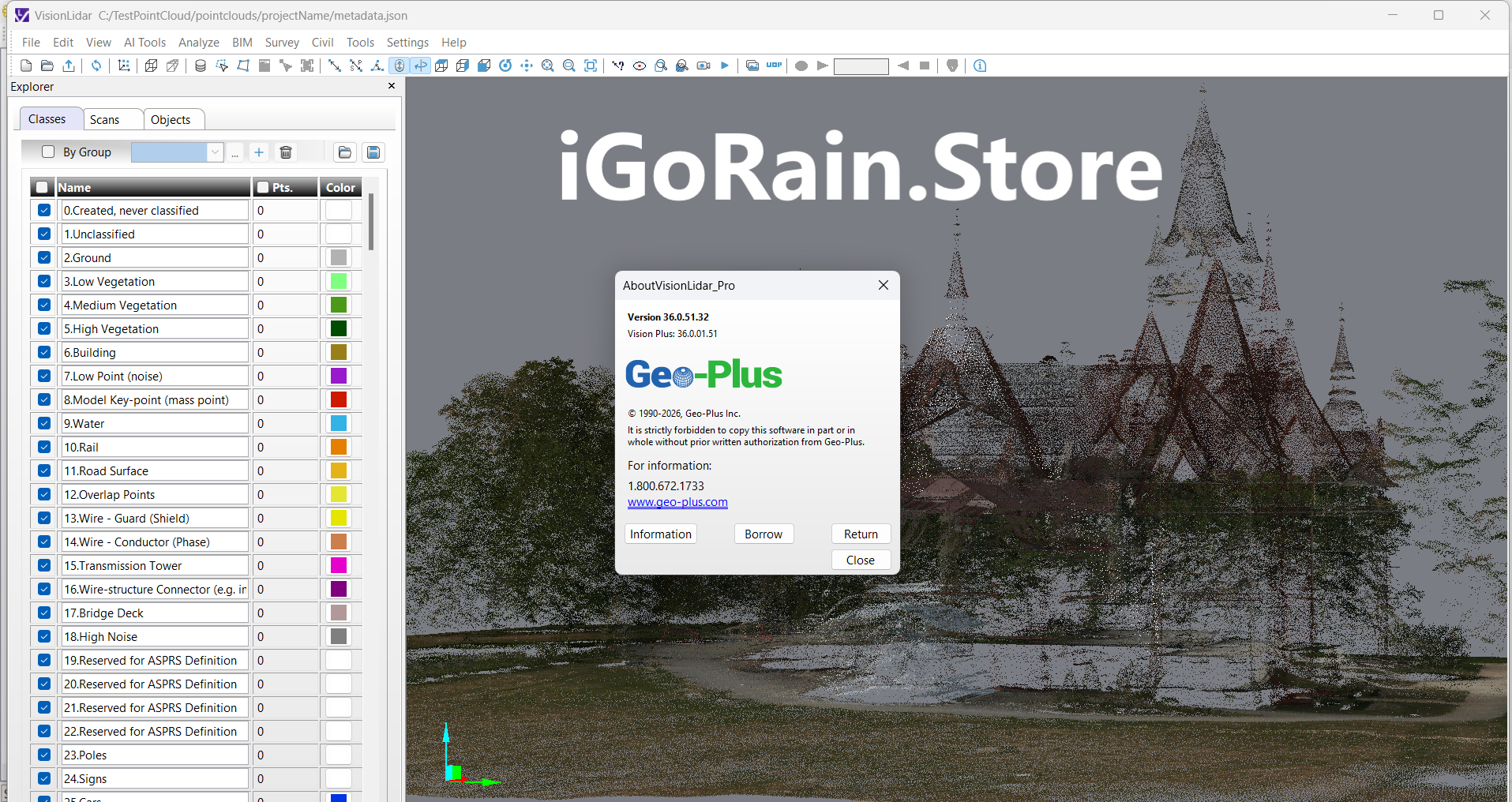Click the UDP toolbar icon
The height and width of the screenshot is (802, 1512).
coord(775,66)
